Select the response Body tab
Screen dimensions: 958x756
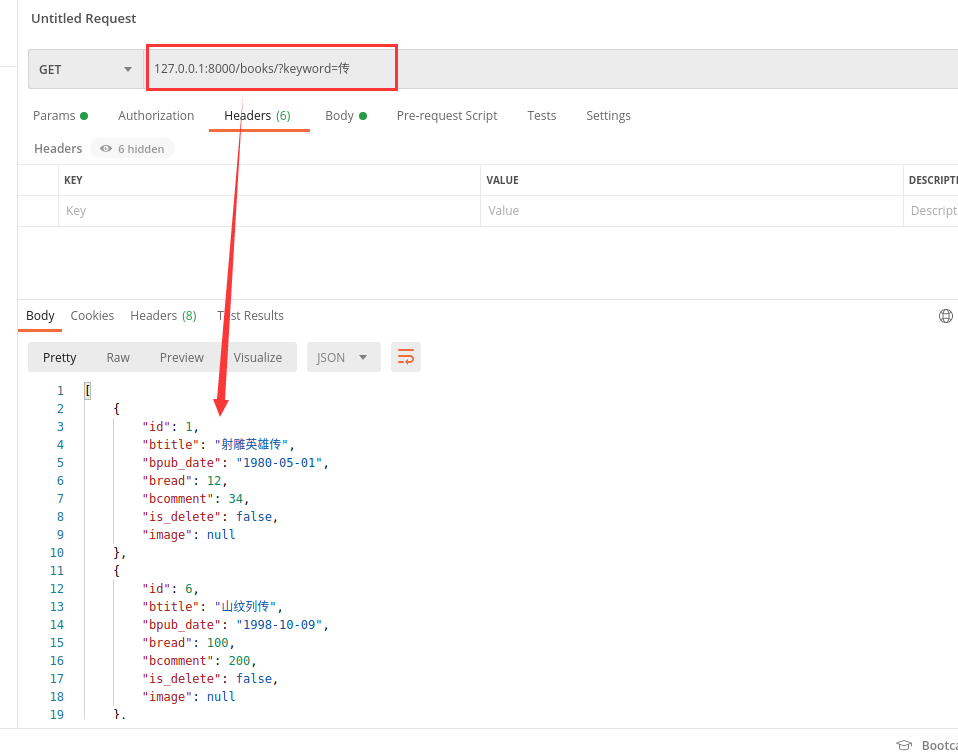coord(40,315)
